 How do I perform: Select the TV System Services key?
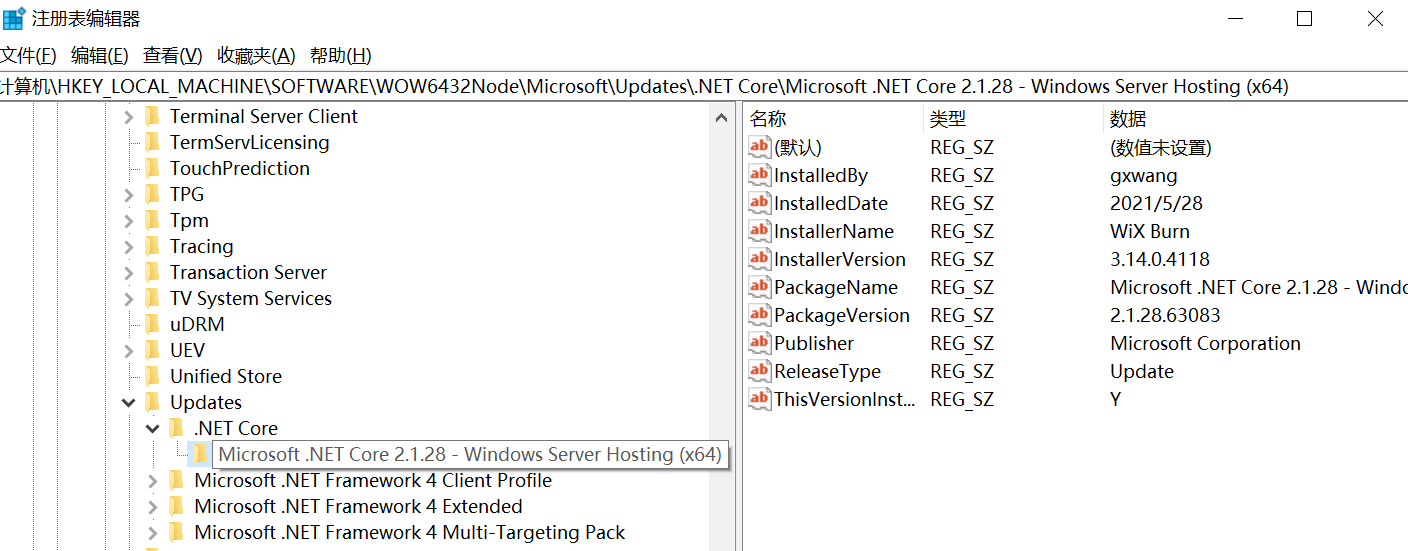click(251, 299)
